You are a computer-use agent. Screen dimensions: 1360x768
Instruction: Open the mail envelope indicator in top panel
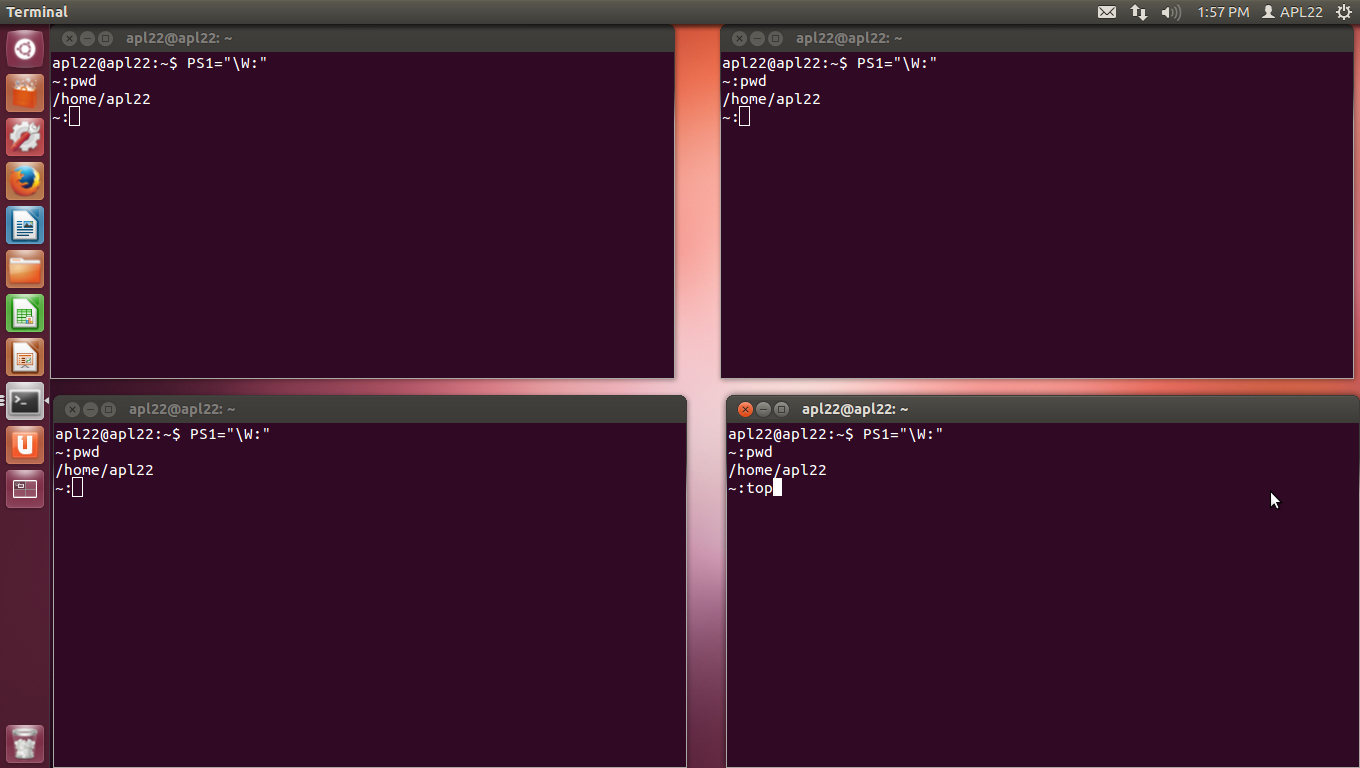1107,12
